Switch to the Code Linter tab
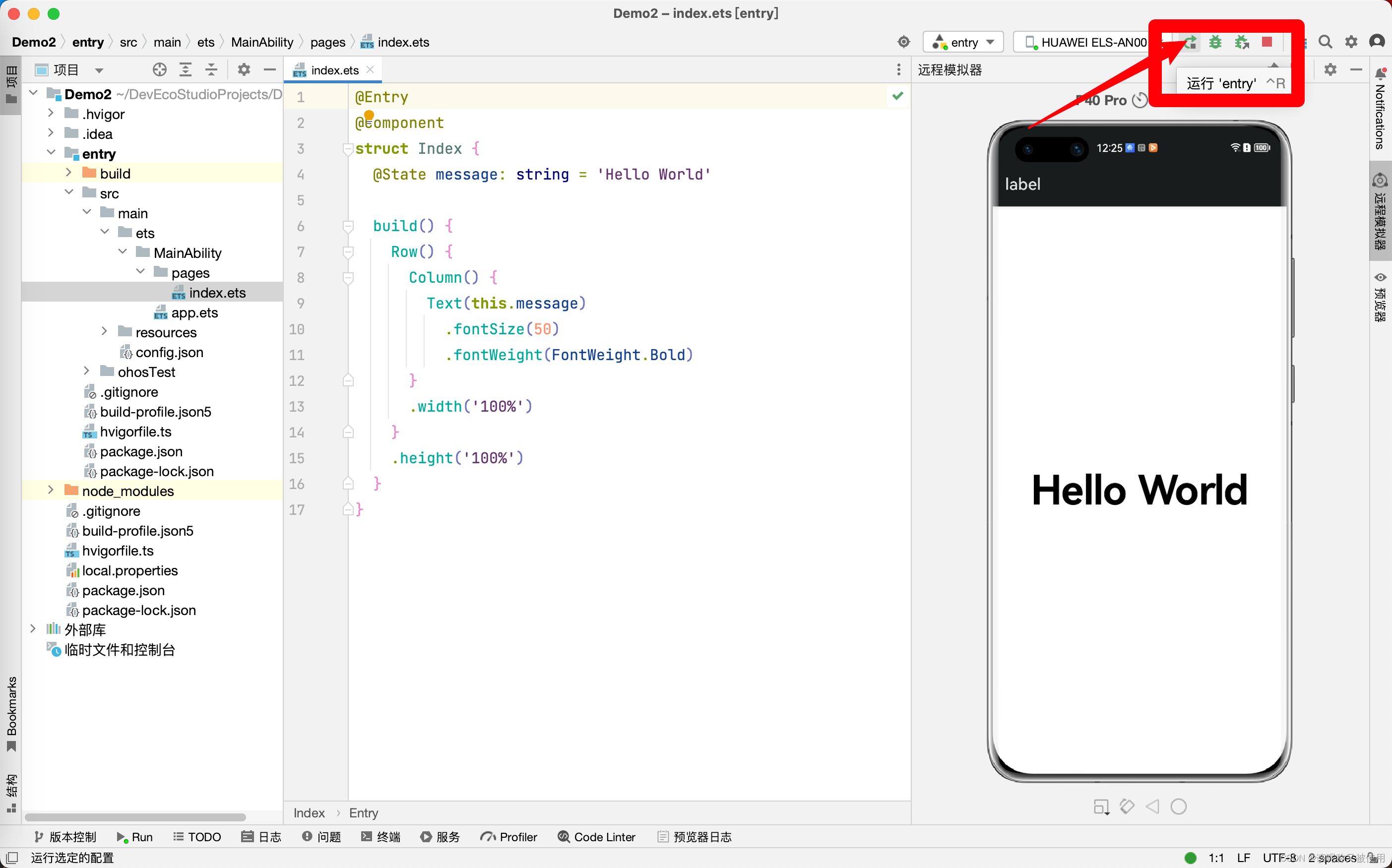Image resolution: width=1392 pixels, height=868 pixels. [x=596, y=836]
